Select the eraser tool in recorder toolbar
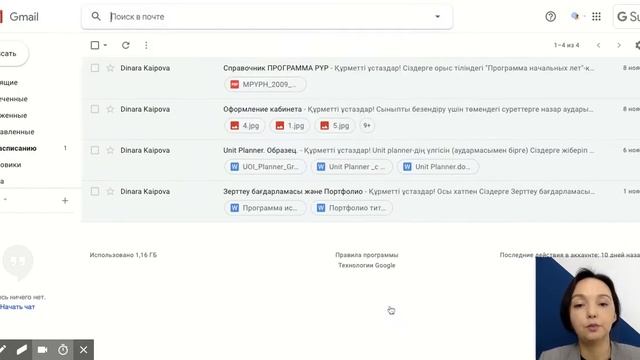Image resolution: width=640 pixels, height=360 pixels. [22, 350]
